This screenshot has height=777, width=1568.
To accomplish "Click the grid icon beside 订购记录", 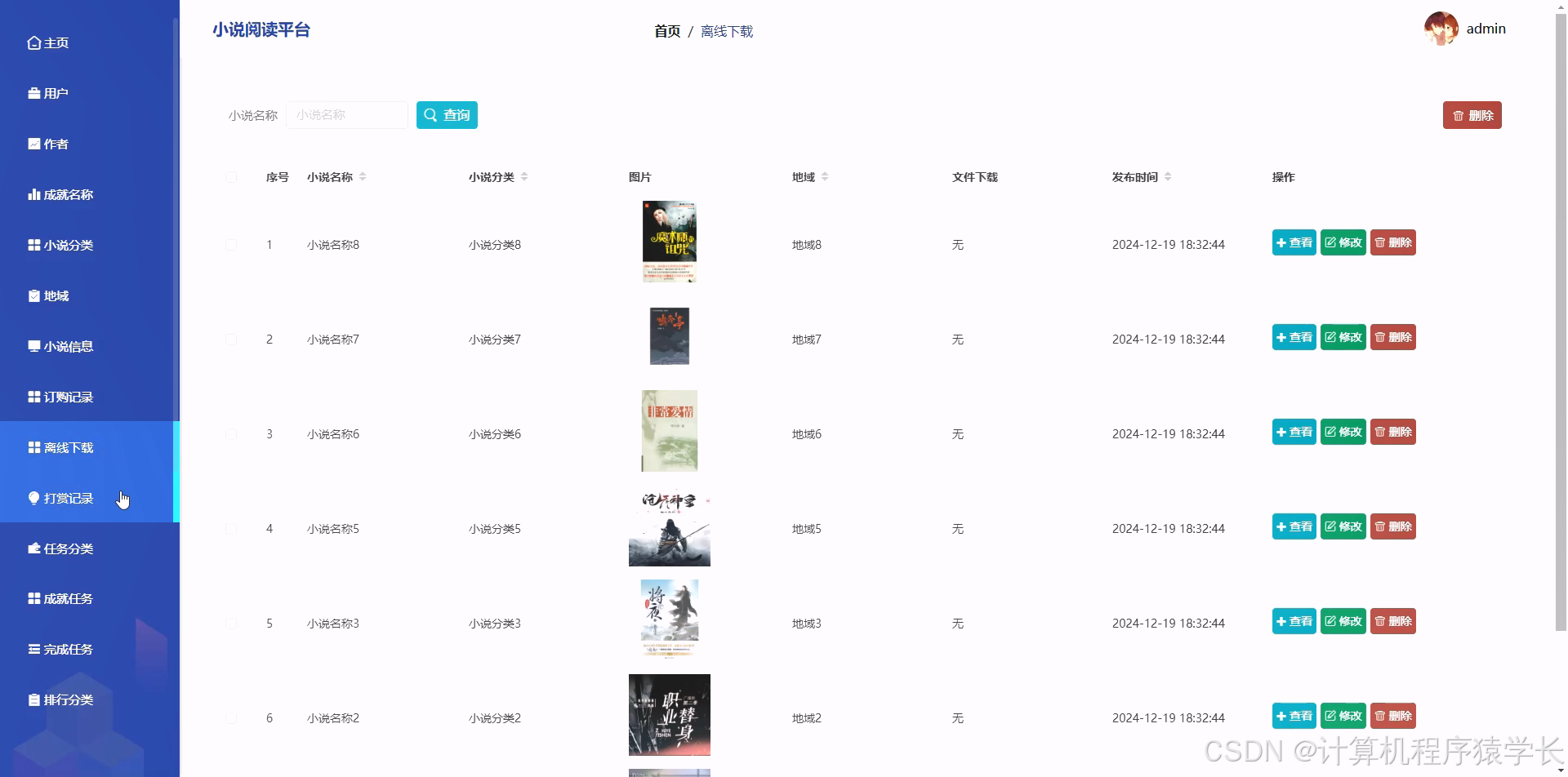I will pos(33,397).
